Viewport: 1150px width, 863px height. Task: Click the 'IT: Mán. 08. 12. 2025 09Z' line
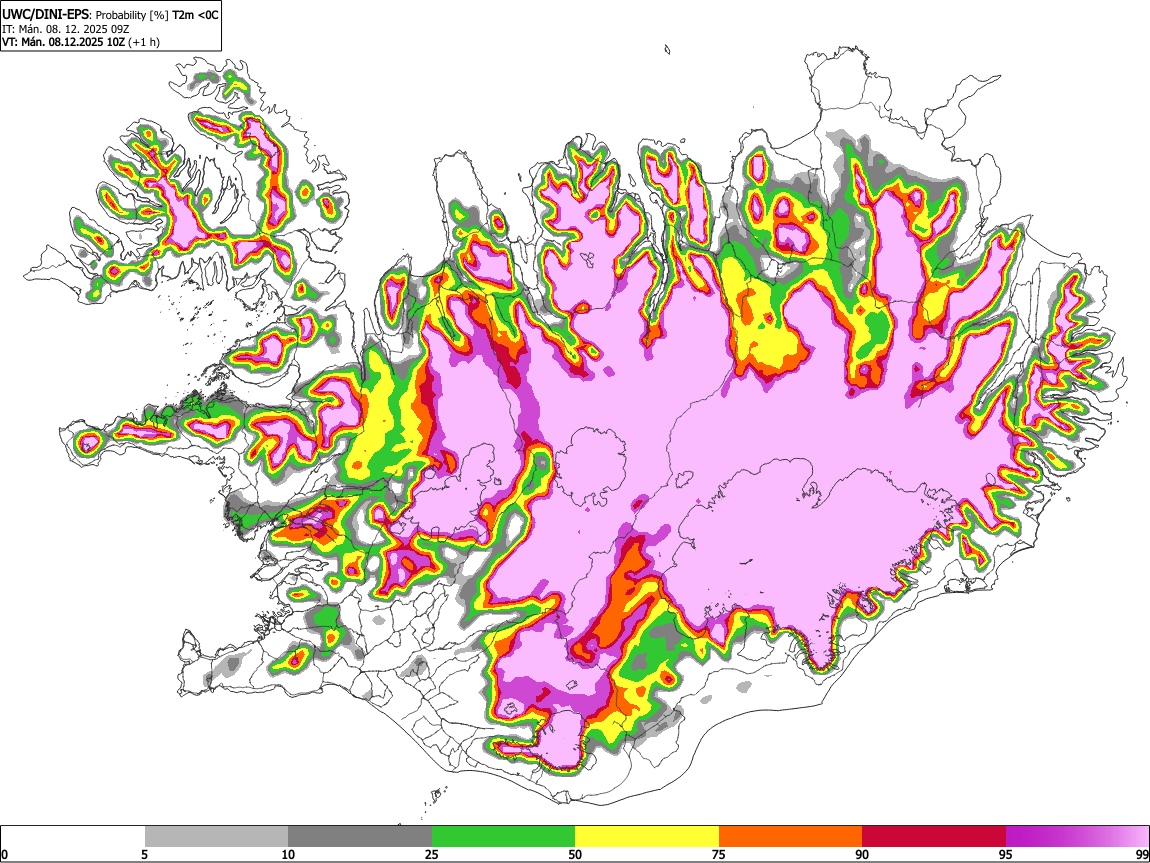[x=65, y=29]
